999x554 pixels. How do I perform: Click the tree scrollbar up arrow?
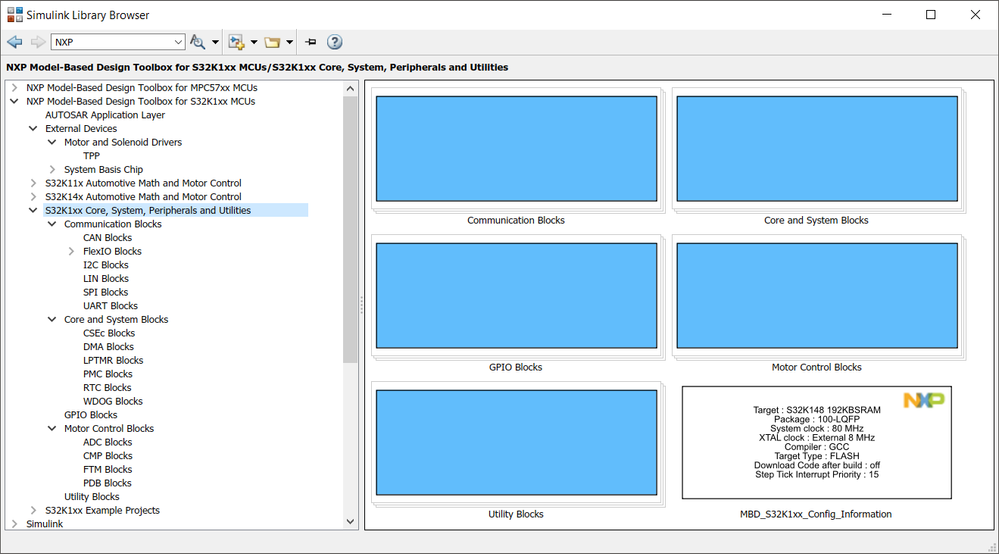[x=350, y=89]
